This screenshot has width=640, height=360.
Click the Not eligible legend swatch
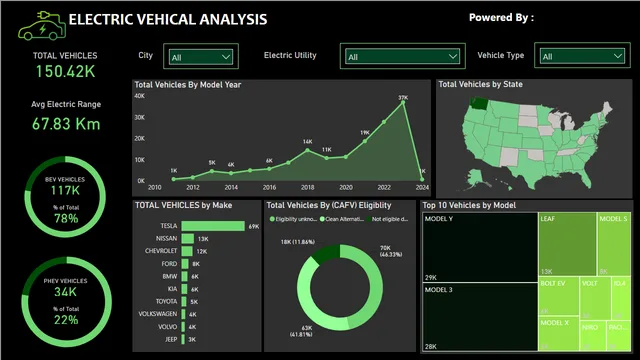coord(369,219)
